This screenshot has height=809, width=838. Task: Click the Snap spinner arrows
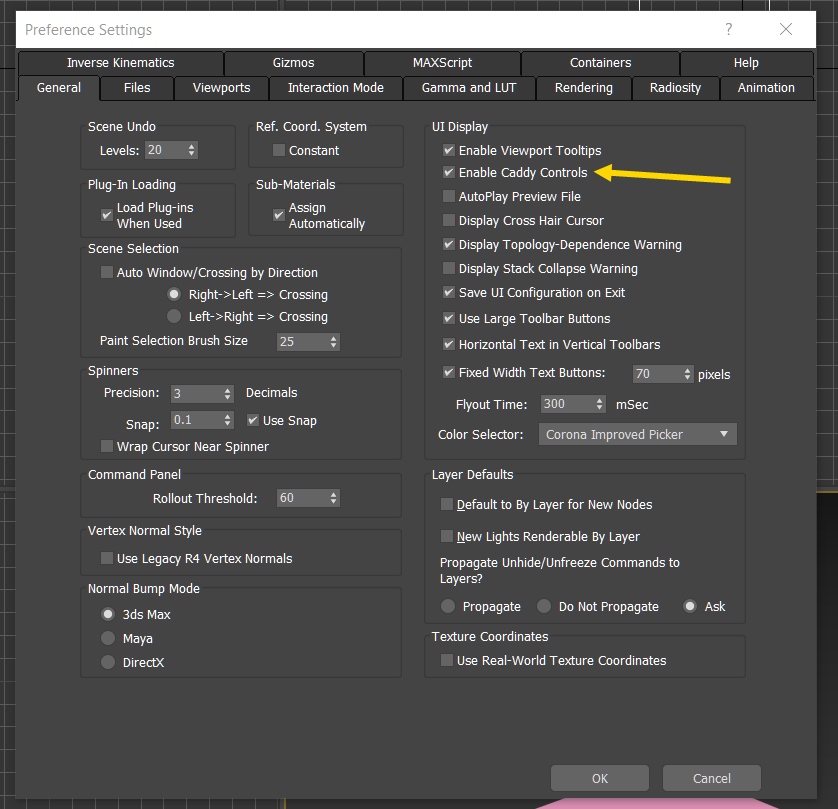(x=228, y=420)
